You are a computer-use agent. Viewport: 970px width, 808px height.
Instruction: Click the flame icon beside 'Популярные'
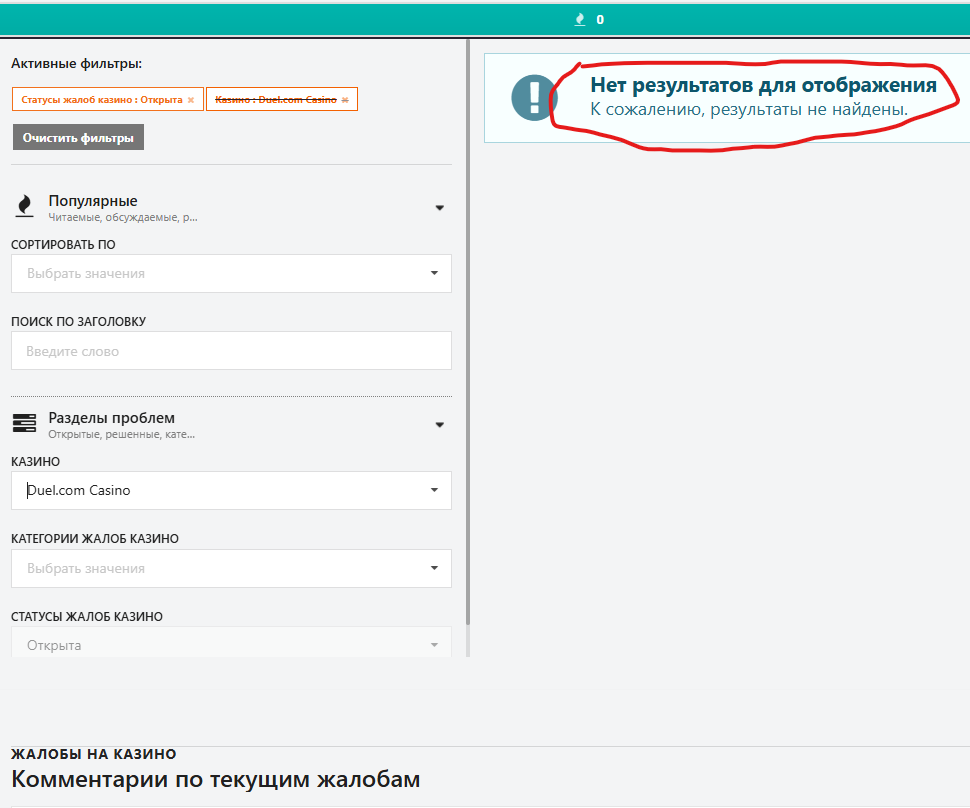coord(24,206)
